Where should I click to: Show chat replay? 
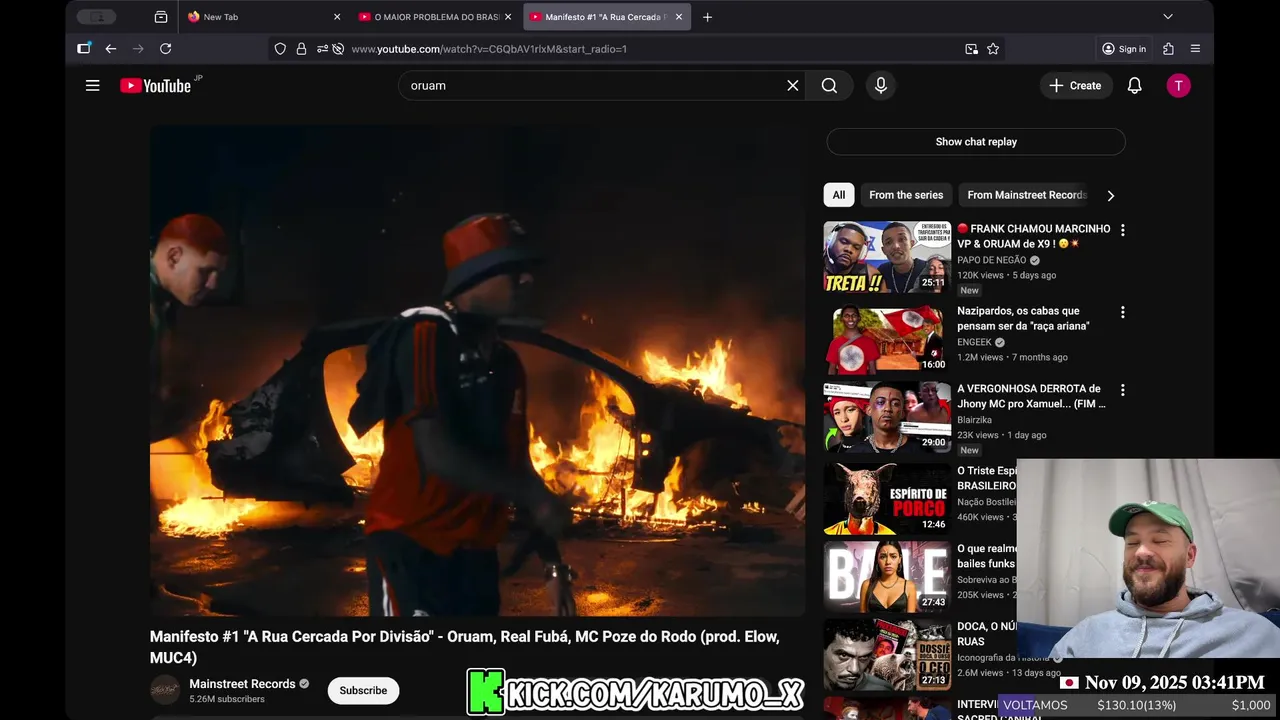click(x=976, y=142)
